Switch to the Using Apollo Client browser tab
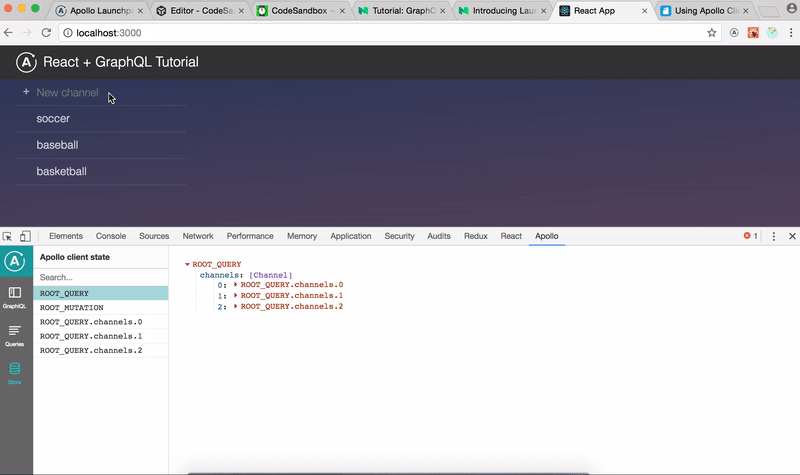 tap(706, 11)
